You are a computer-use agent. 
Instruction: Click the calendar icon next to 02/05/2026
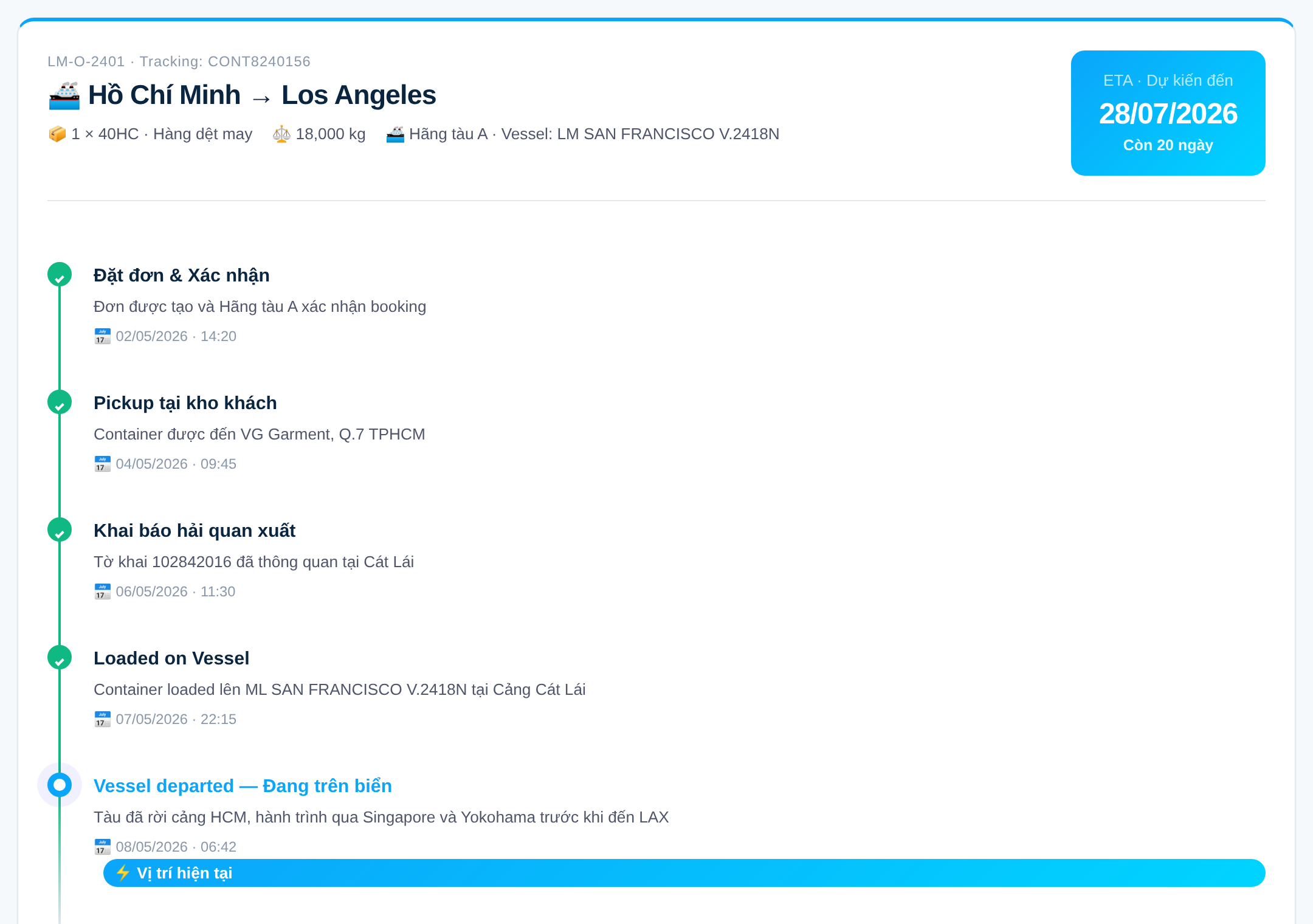coord(102,336)
